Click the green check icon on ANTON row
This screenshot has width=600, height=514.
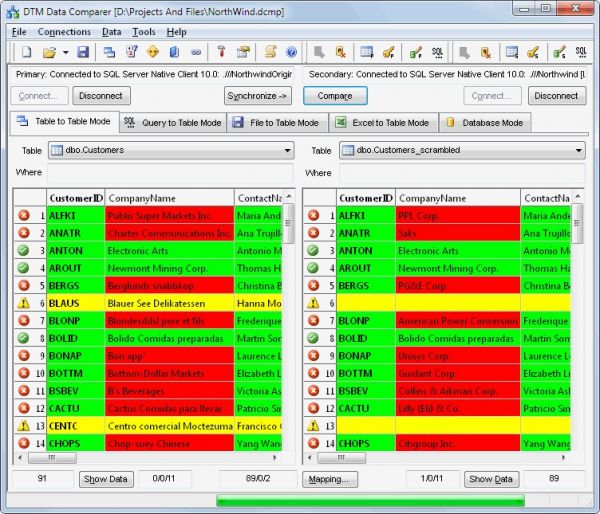click(23, 251)
